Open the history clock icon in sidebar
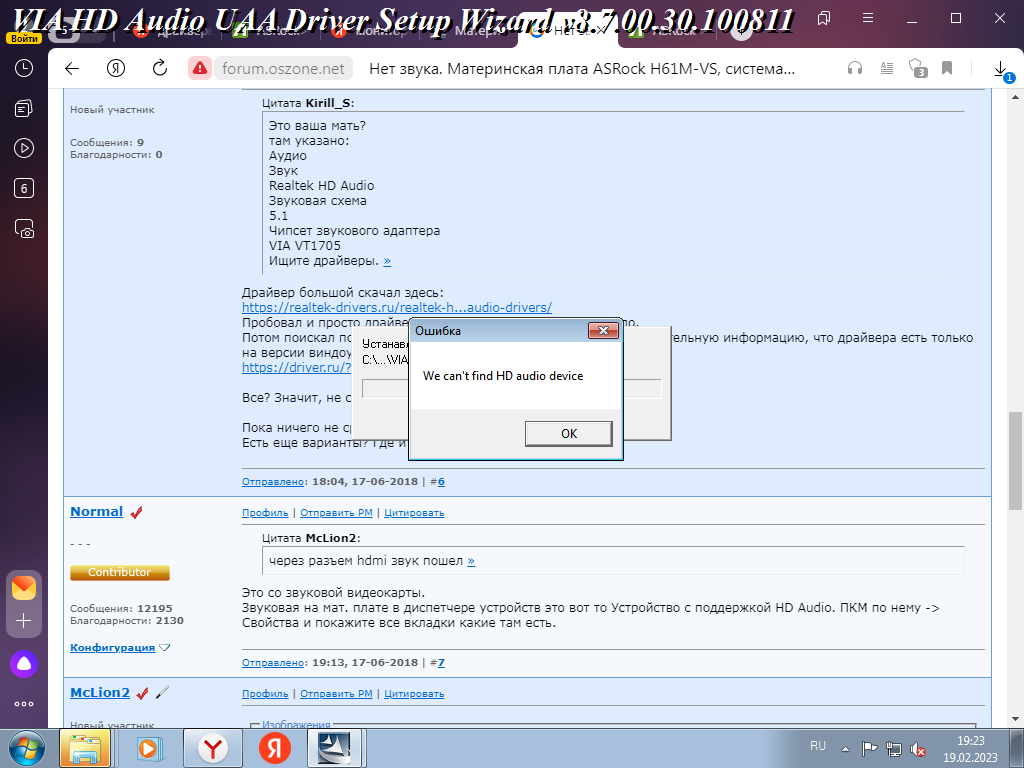This screenshot has width=1024, height=768. (24, 68)
